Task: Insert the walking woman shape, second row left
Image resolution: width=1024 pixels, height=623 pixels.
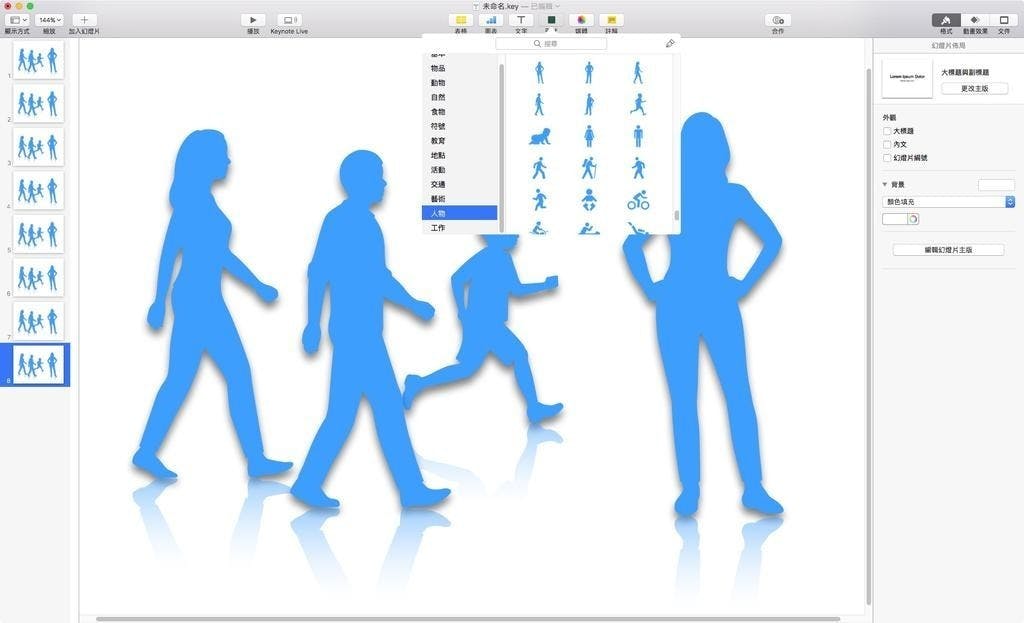Action: tap(539, 104)
